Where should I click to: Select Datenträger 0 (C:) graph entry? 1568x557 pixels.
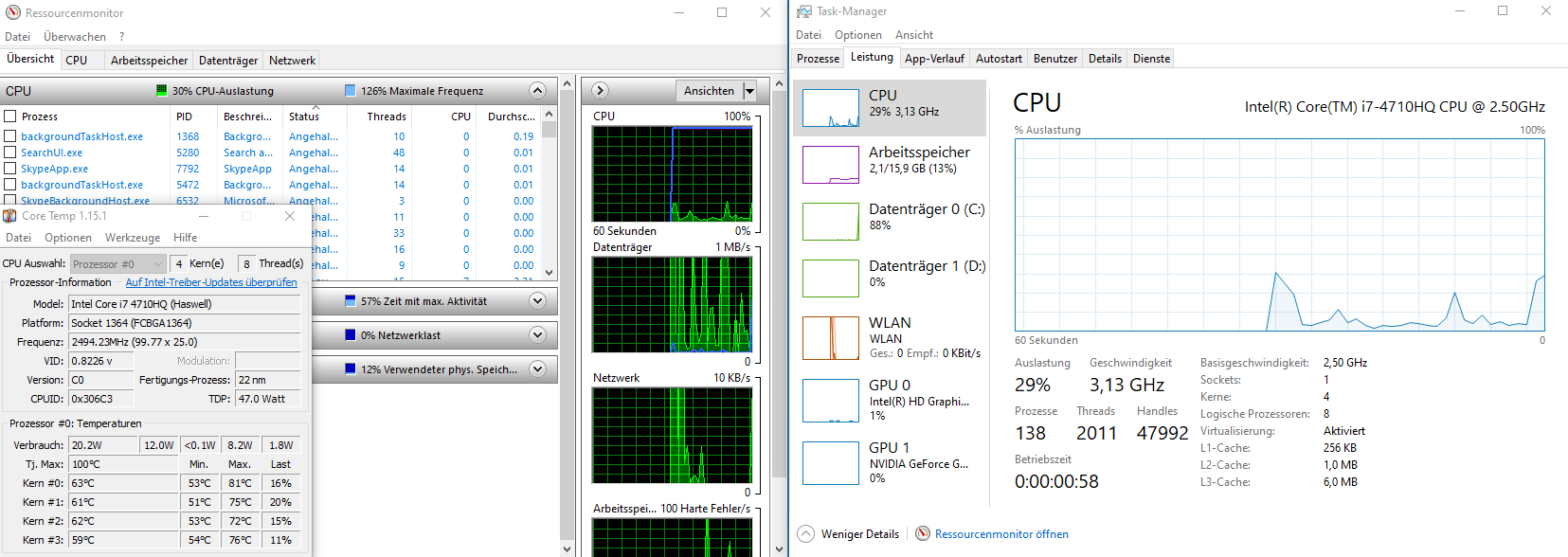pyautogui.click(x=830, y=222)
